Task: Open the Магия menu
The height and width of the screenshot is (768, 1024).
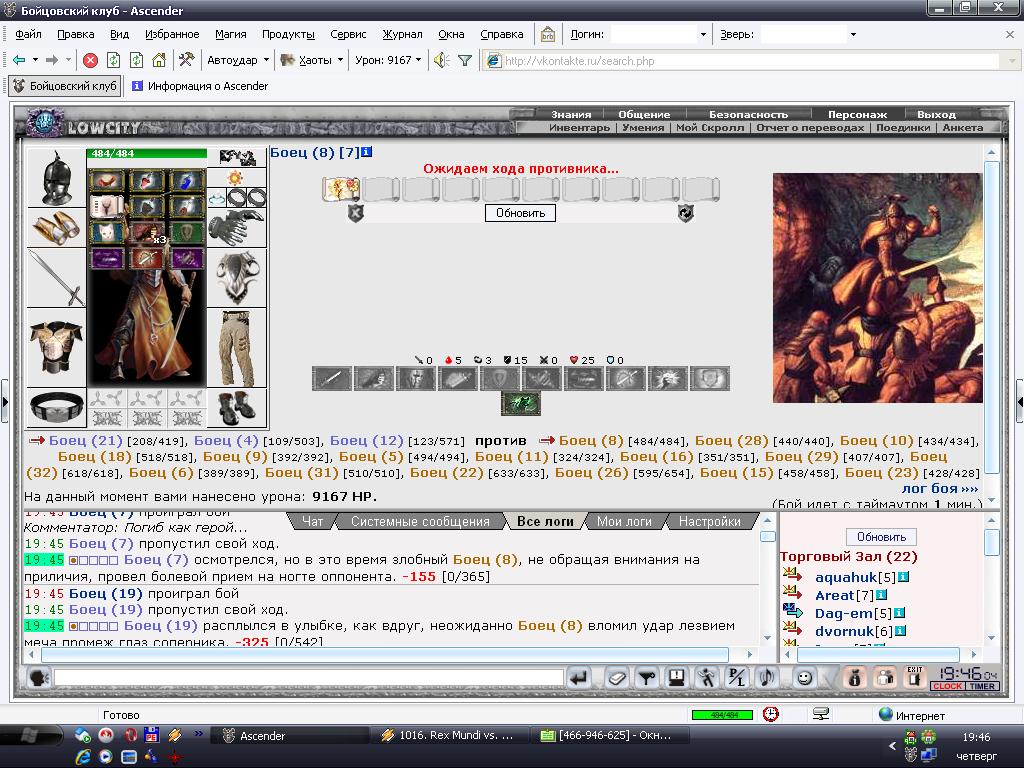Action: [x=231, y=34]
